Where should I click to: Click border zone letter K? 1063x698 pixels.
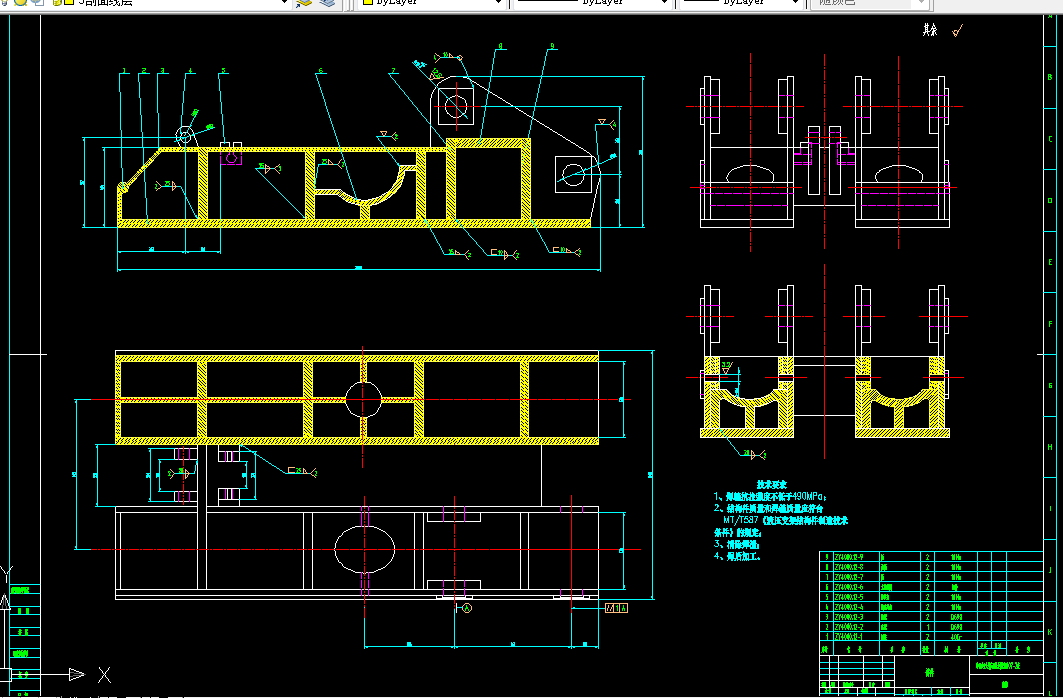coord(1051,632)
